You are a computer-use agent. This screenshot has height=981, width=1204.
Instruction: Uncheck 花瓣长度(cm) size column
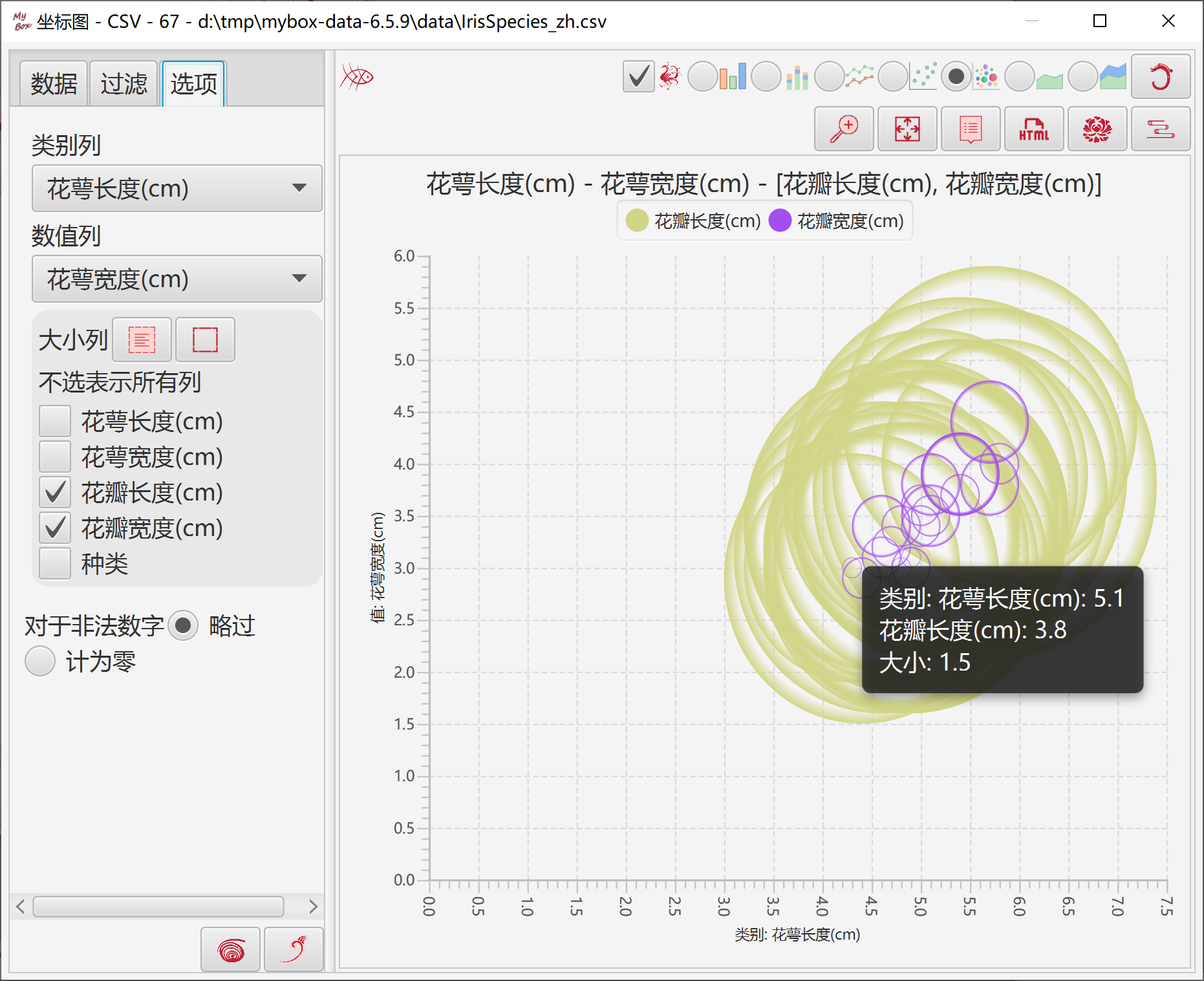pyautogui.click(x=55, y=492)
